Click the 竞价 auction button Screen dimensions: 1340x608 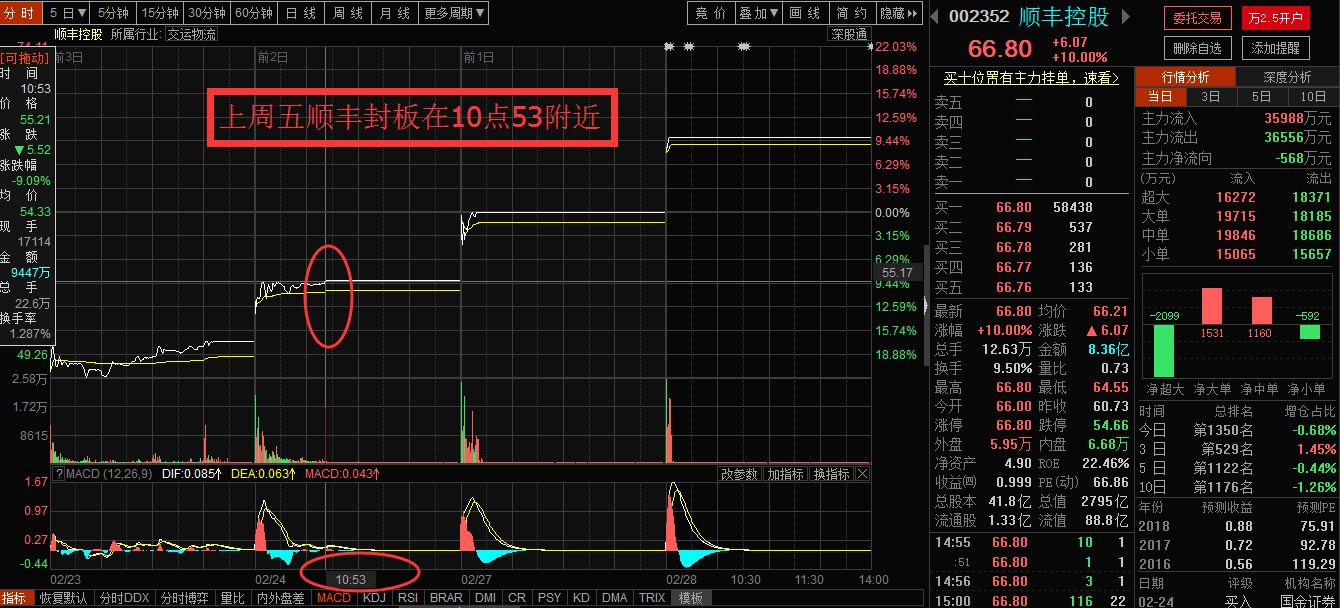(710, 13)
